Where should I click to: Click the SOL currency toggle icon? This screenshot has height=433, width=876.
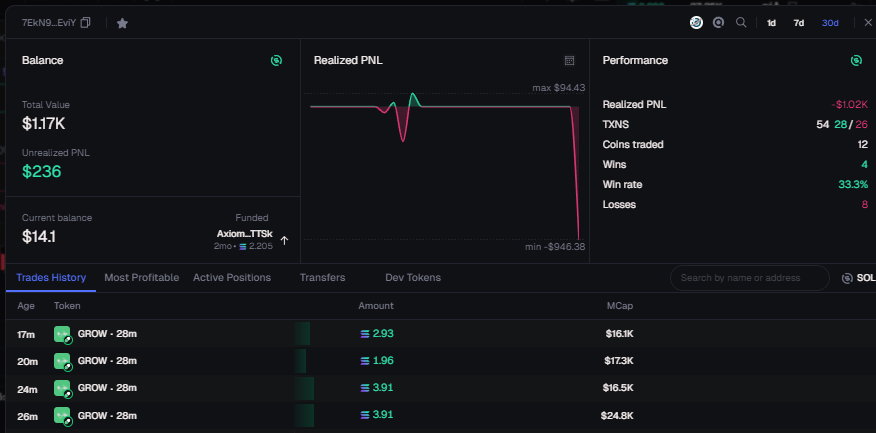pyautogui.click(x=848, y=278)
